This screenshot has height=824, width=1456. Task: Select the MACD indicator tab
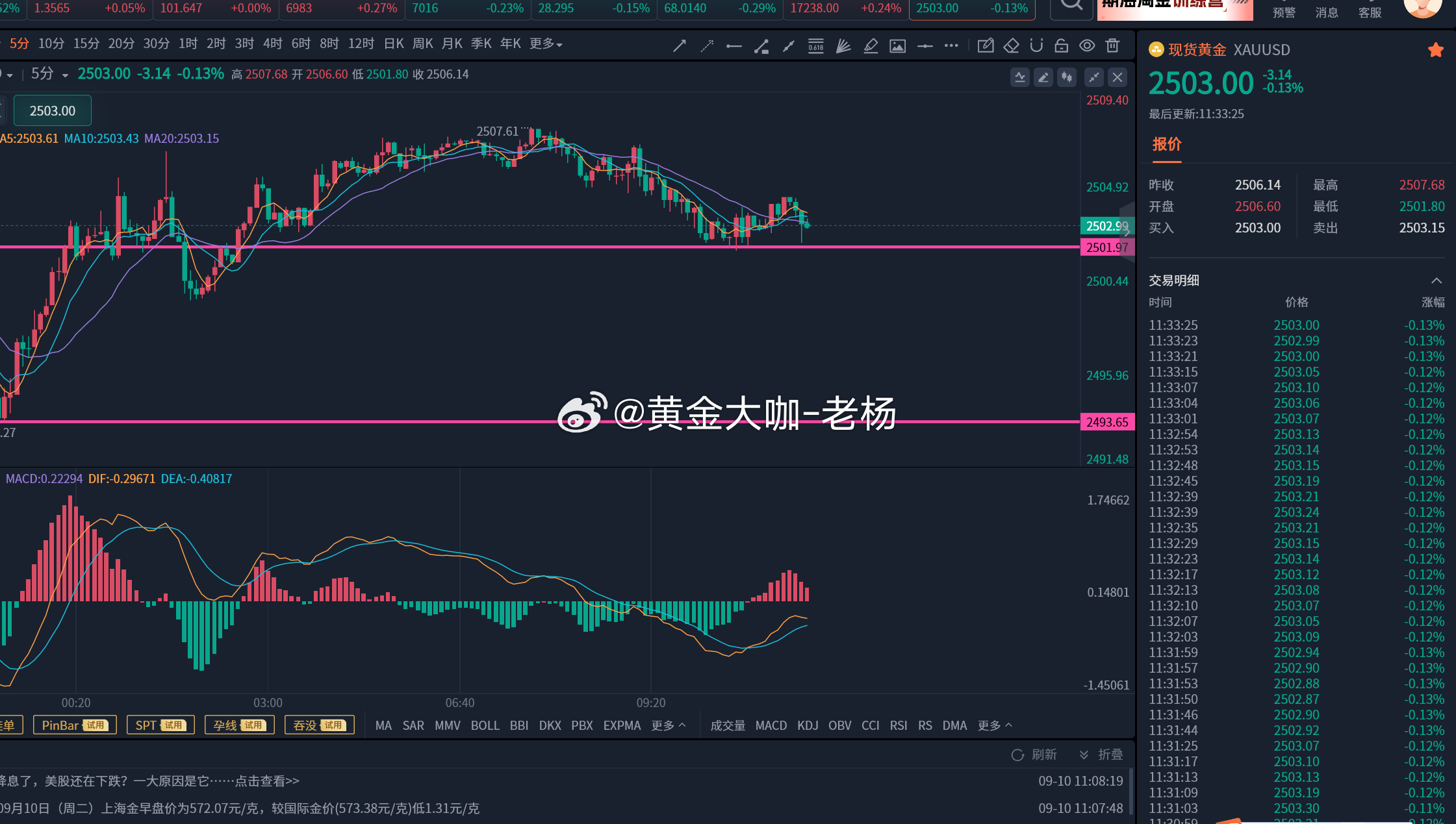coord(771,725)
